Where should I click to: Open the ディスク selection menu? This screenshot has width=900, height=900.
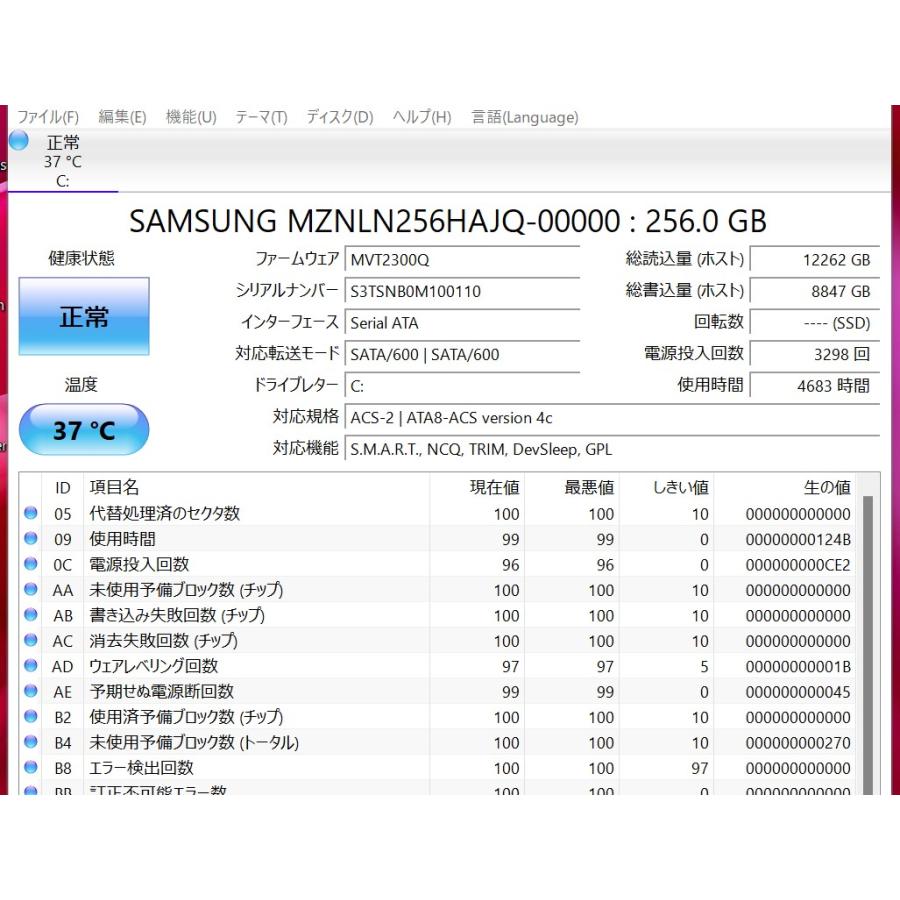coord(339,117)
